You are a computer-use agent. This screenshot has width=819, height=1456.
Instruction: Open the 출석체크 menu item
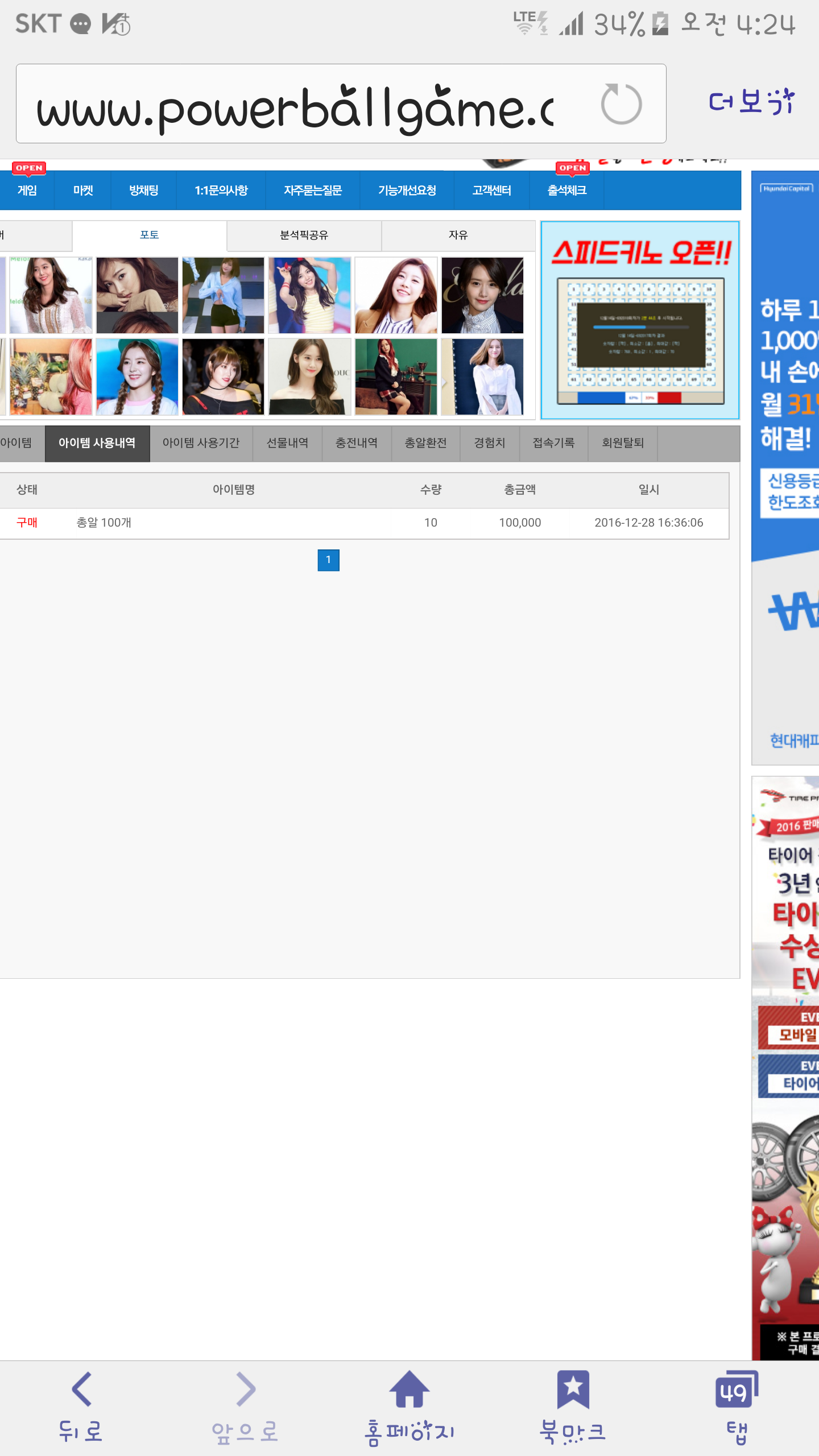566,191
